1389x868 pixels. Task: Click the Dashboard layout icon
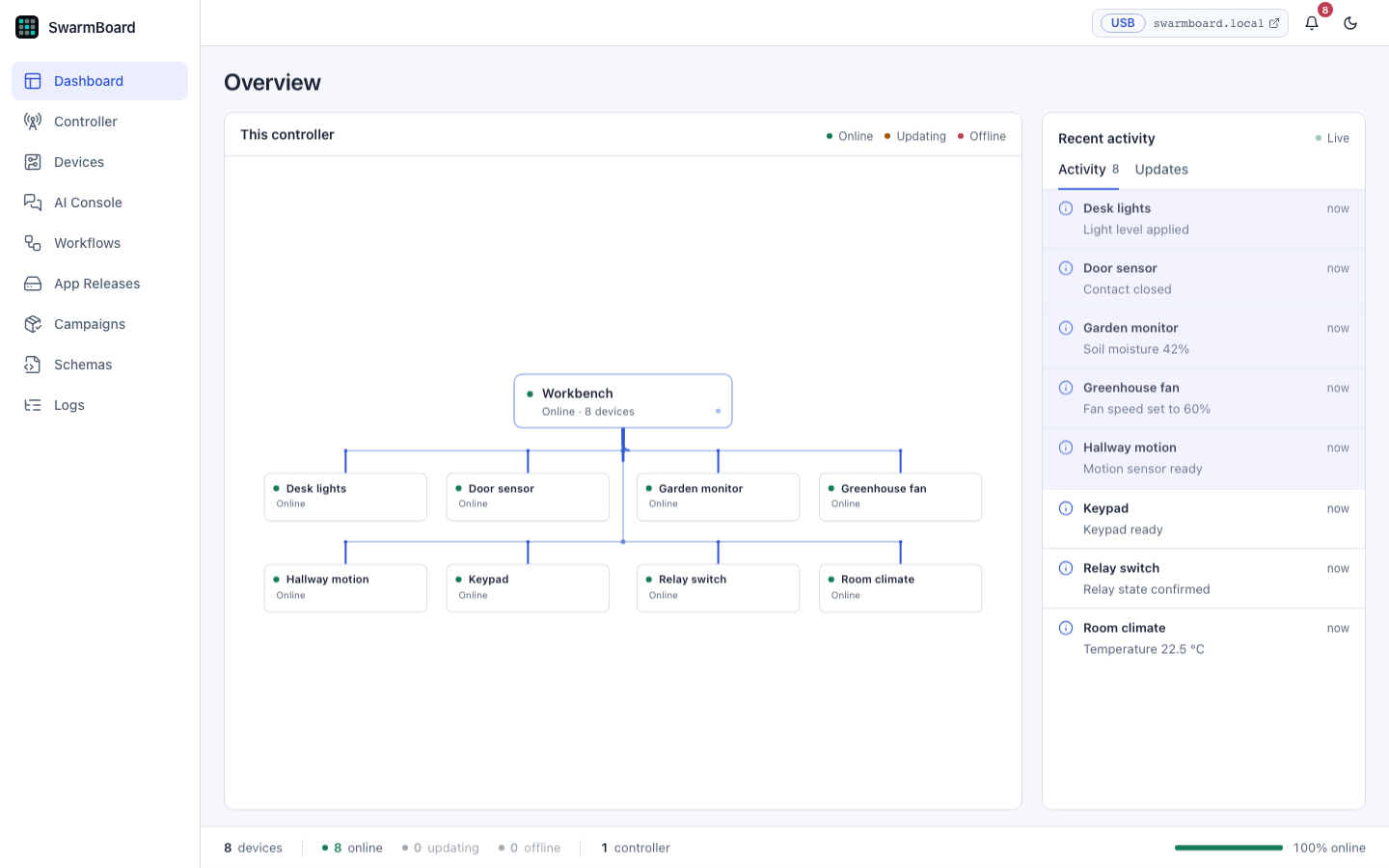(33, 81)
